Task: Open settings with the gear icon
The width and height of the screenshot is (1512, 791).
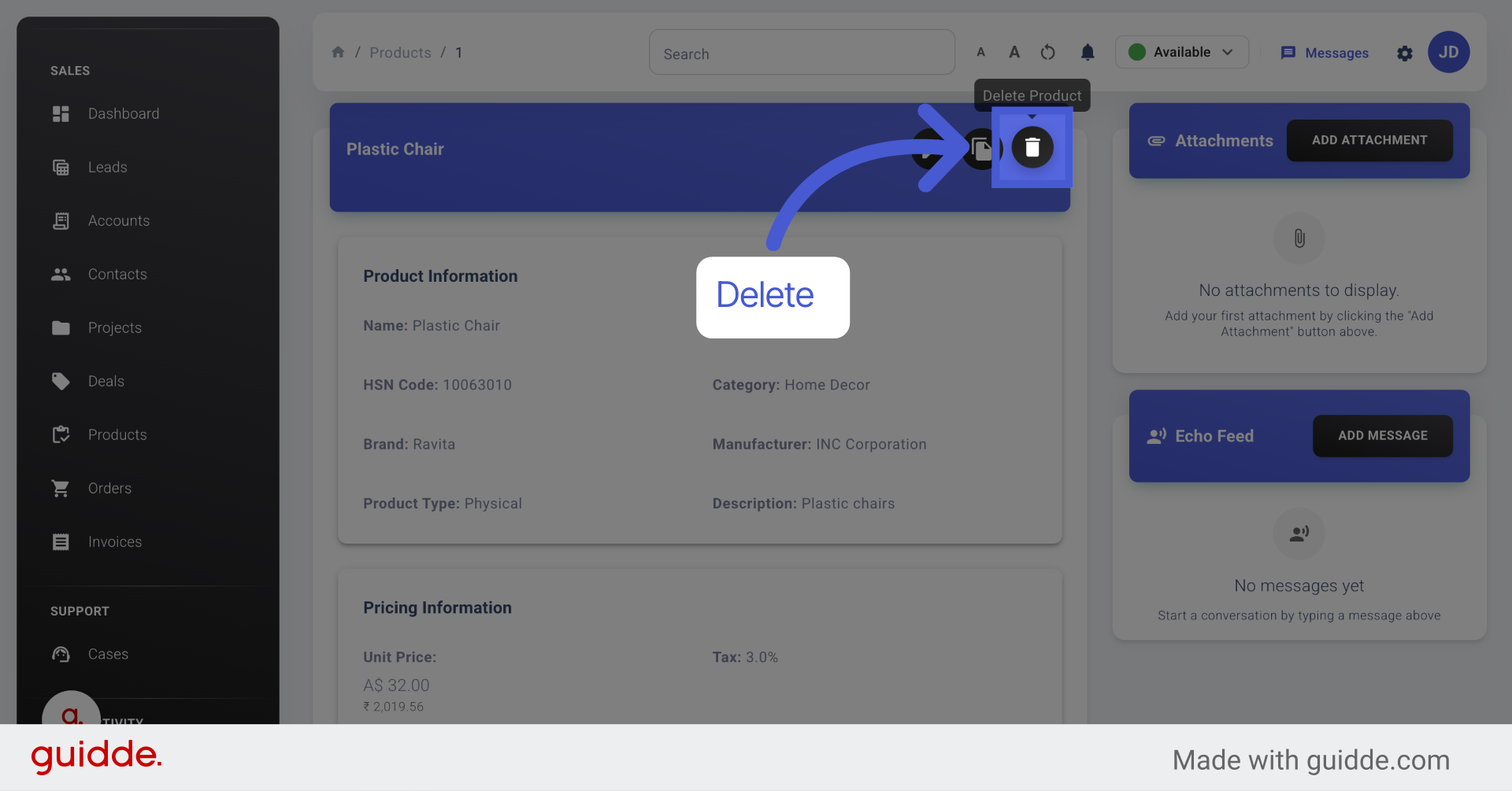Action: pos(1405,54)
